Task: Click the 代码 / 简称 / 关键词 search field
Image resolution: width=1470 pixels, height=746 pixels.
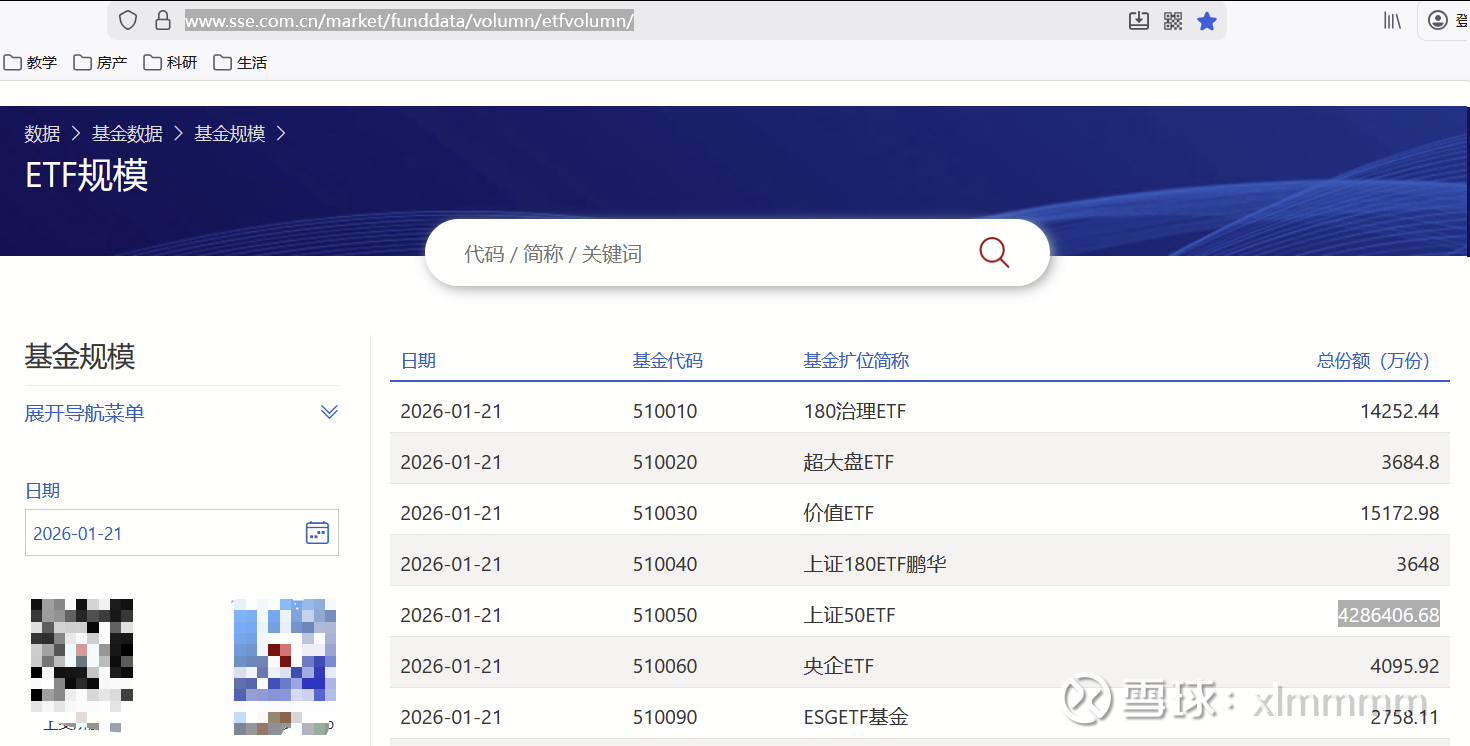Action: tap(700, 254)
